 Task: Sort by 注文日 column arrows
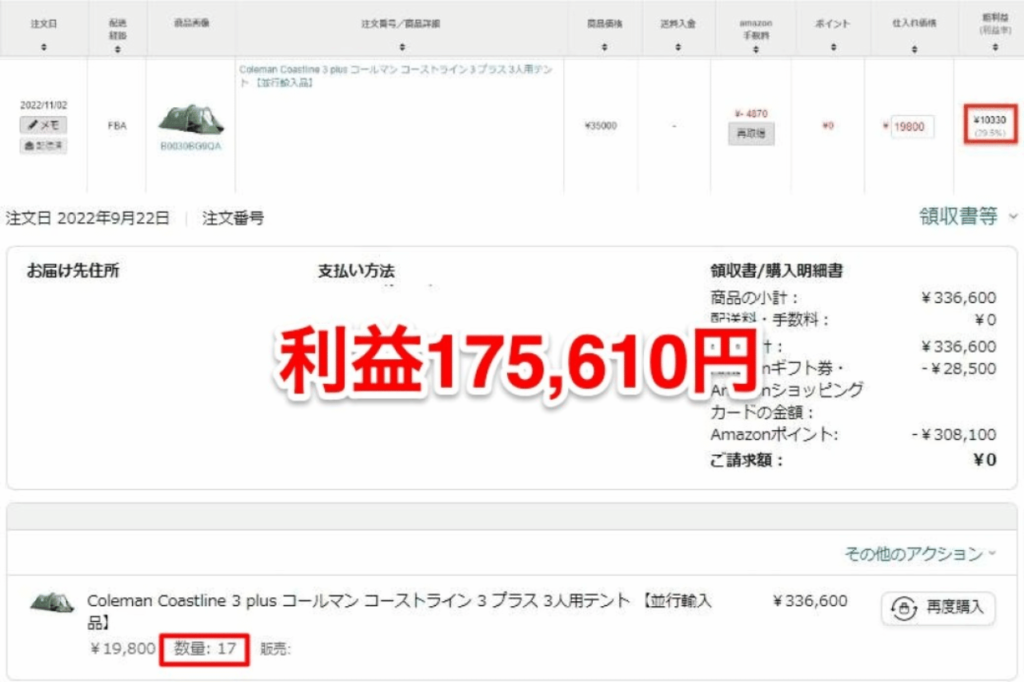44,47
